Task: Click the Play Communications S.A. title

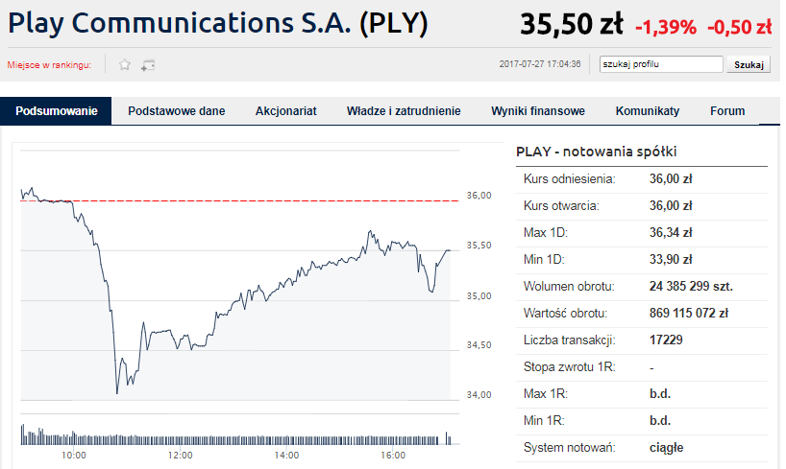Action: [218, 23]
